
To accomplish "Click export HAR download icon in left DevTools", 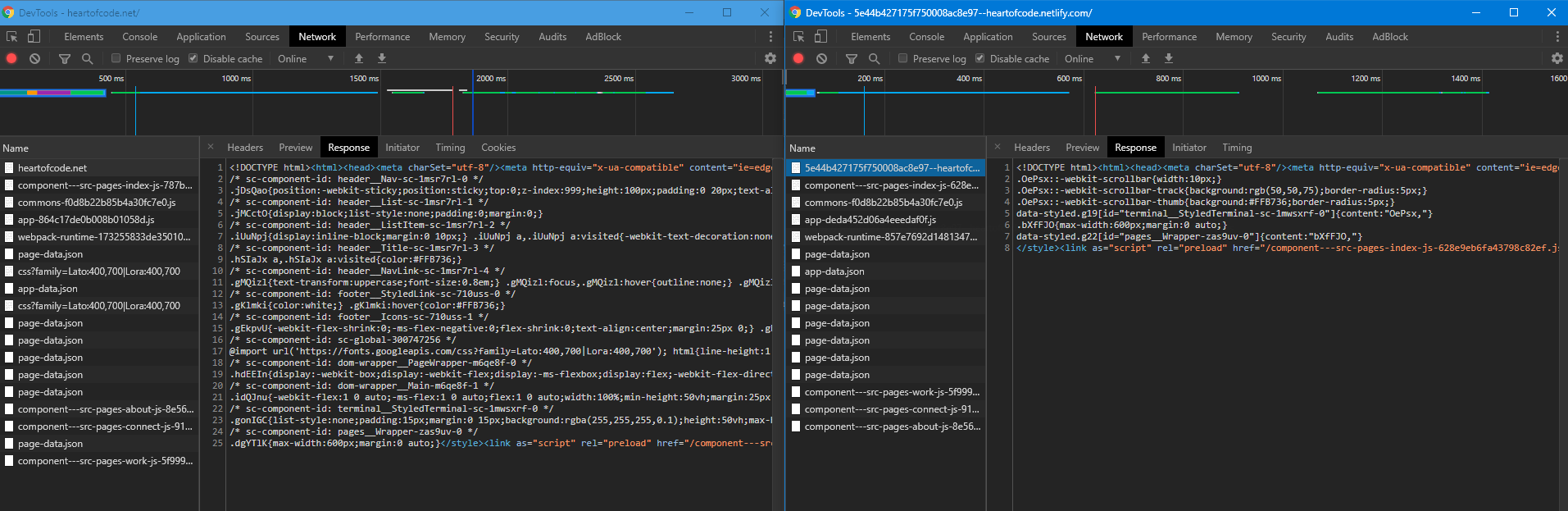I will pyautogui.click(x=382, y=58).
